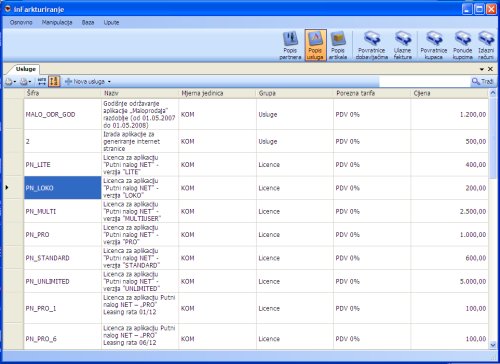This screenshot has width=500, height=364.
Task: Open the printer dropdown arrow
Action: point(30,82)
